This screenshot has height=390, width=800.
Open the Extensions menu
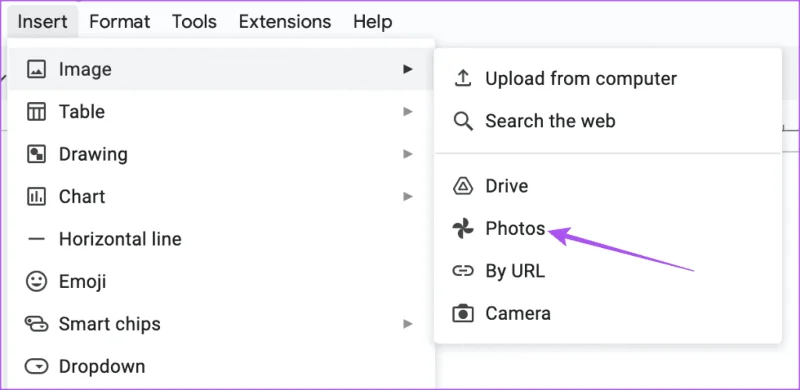click(x=285, y=22)
